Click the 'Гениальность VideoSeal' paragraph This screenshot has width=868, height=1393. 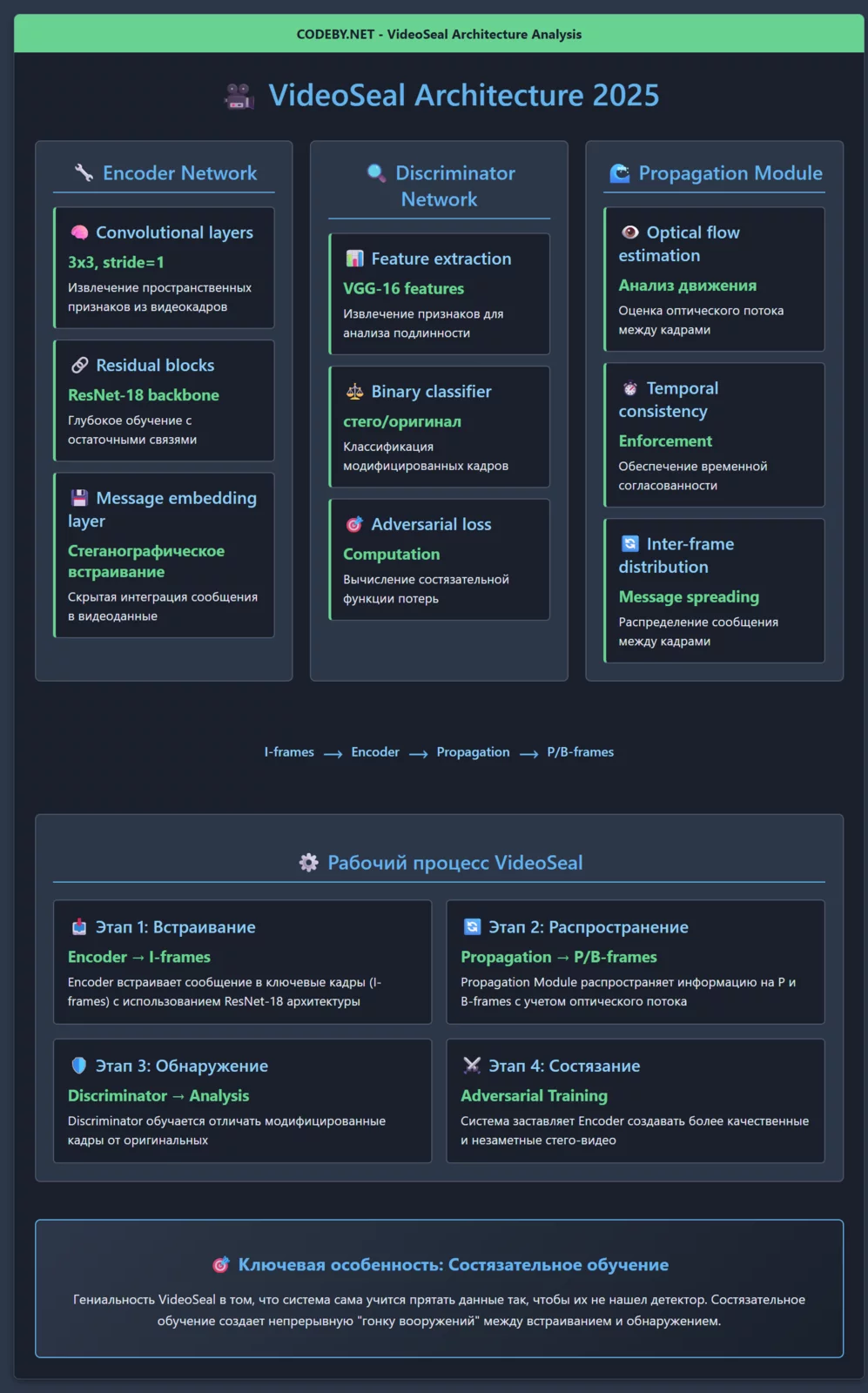point(439,1310)
